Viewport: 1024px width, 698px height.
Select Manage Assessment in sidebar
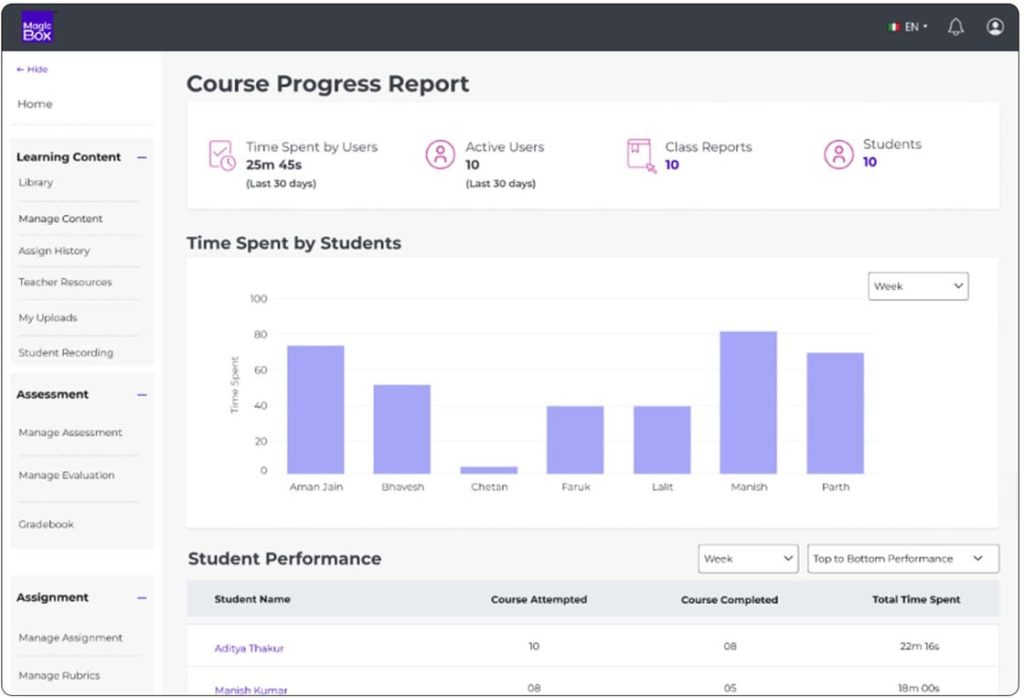click(x=70, y=433)
